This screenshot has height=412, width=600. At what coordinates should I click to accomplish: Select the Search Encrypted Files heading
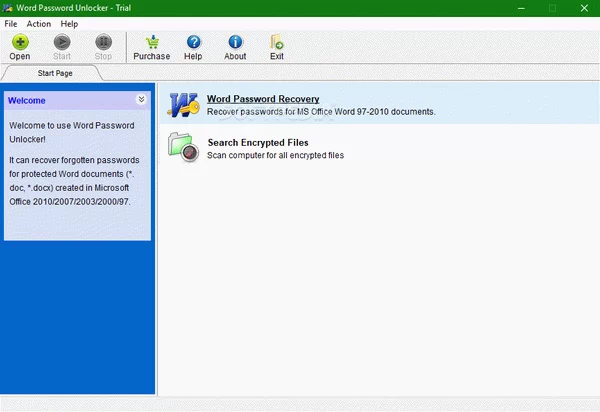pyautogui.click(x=258, y=142)
